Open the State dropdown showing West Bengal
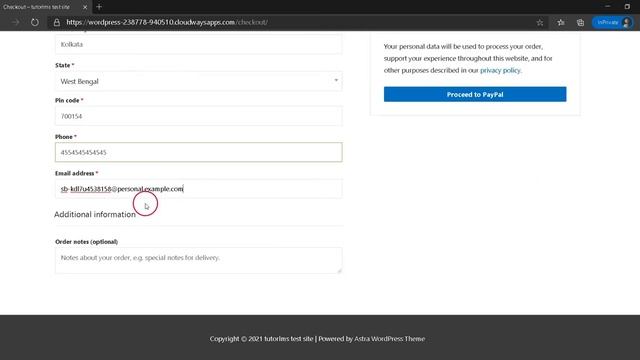 click(199, 81)
